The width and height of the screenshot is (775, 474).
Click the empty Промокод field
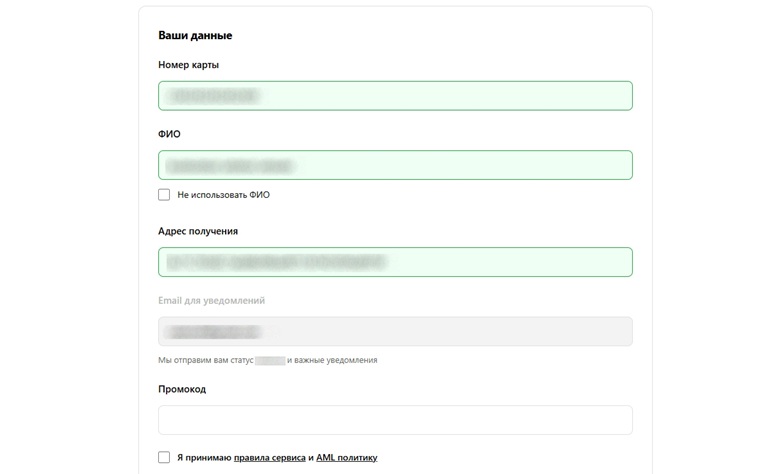[x=395, y=420]
